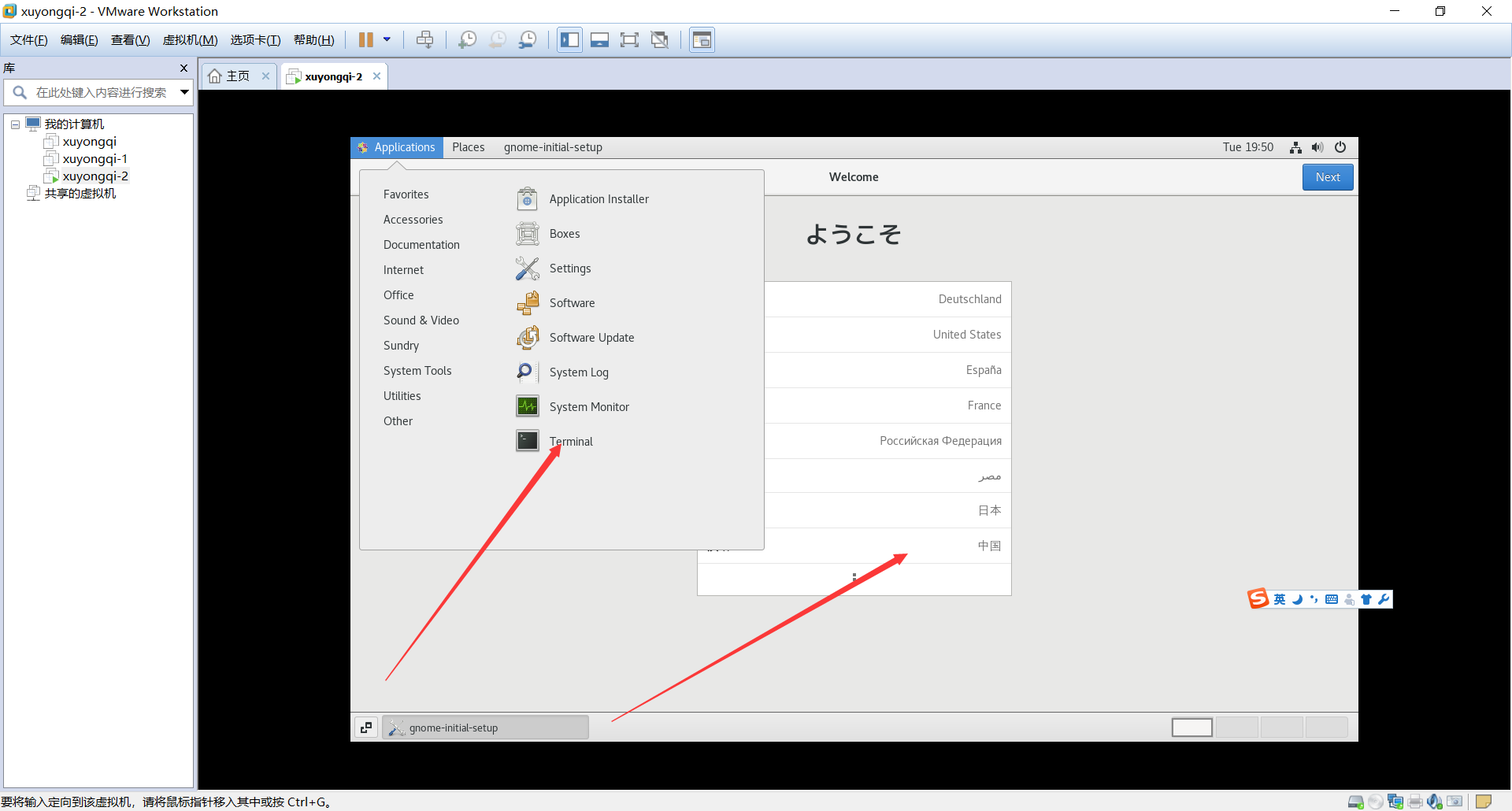Click the console view toolbar icon

pyautogui.click(x=702, y=40)
